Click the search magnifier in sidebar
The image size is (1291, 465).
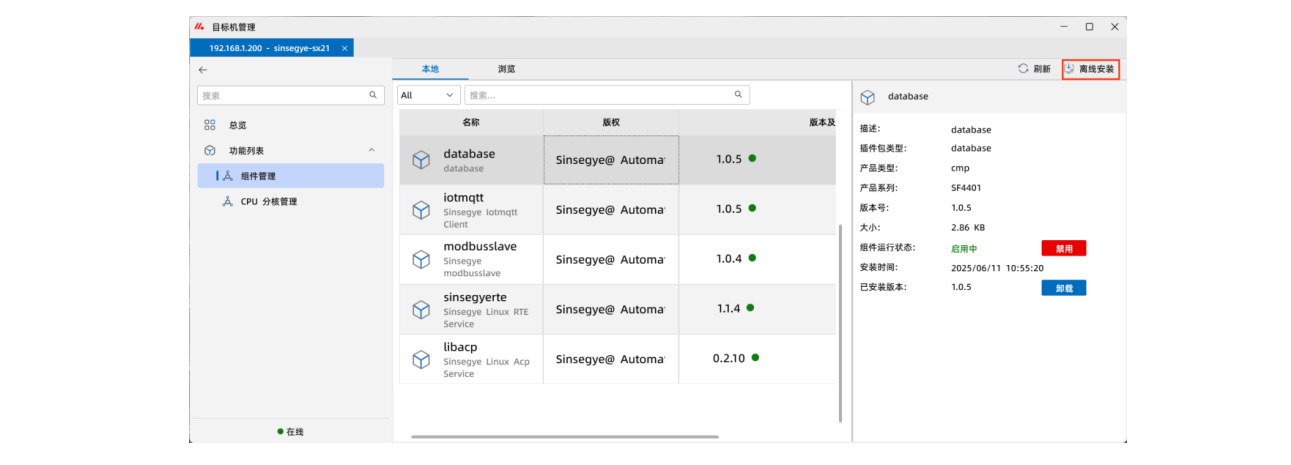(373, 95)
